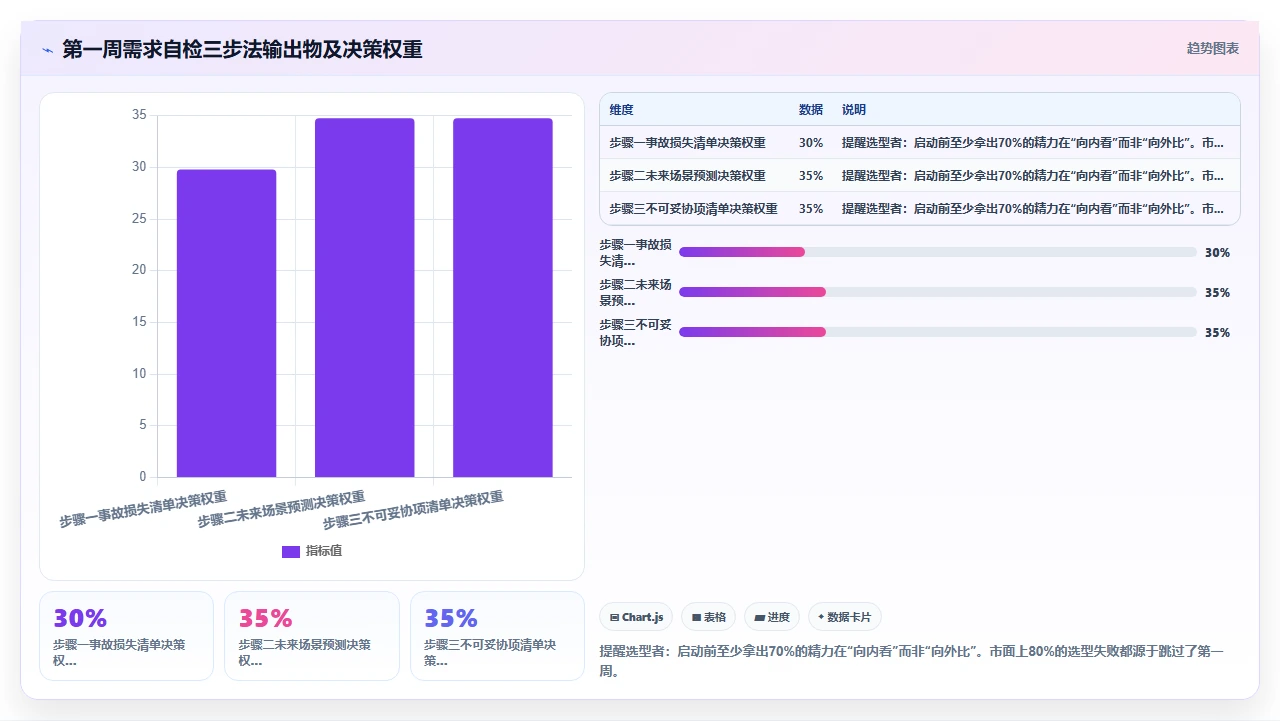Click the 步骤一事故损失清单决策权重 bar in chart

pyautogui.click(x=226, y=323)
